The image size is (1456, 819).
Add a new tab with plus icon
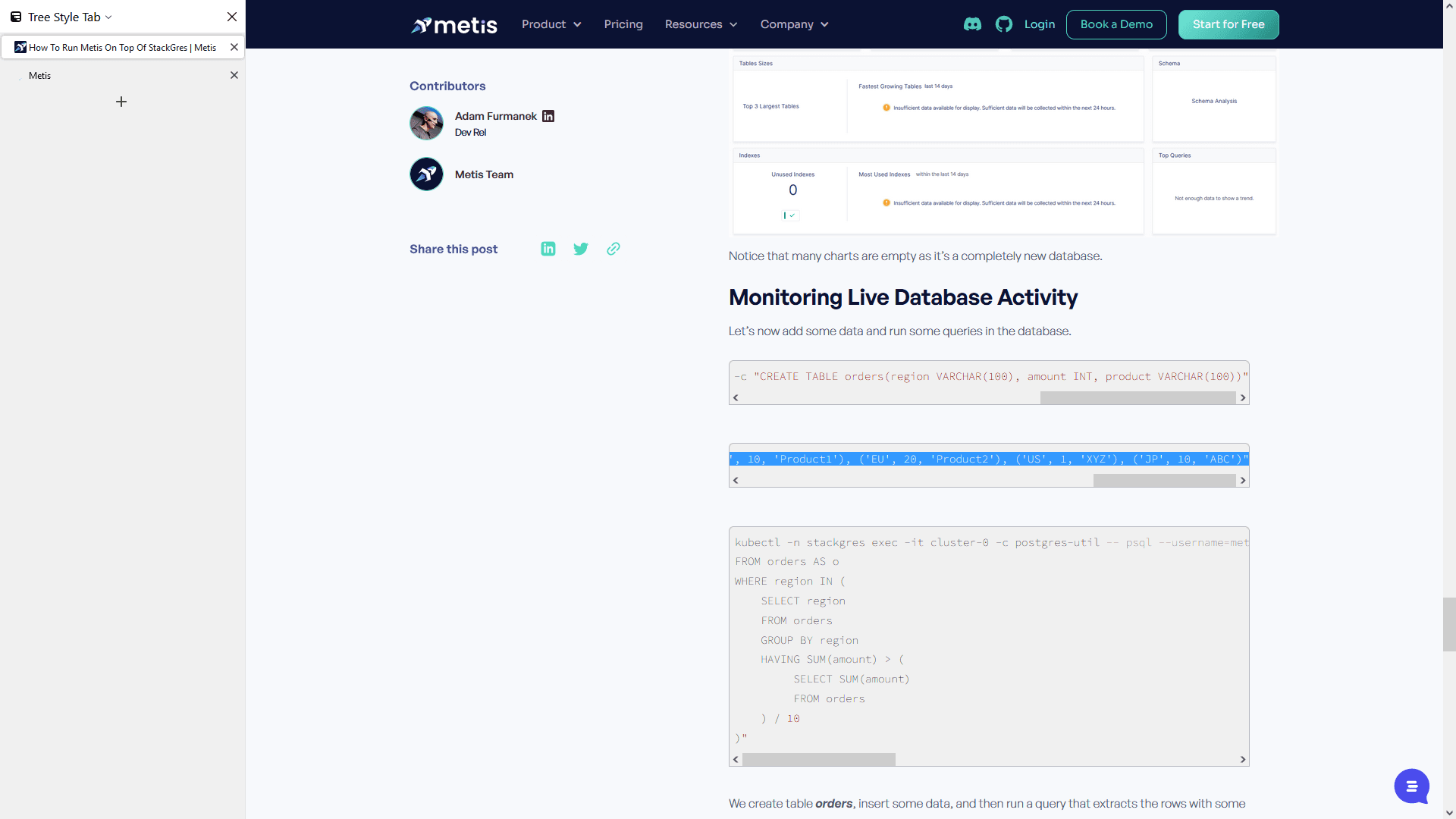click(121, 102)
